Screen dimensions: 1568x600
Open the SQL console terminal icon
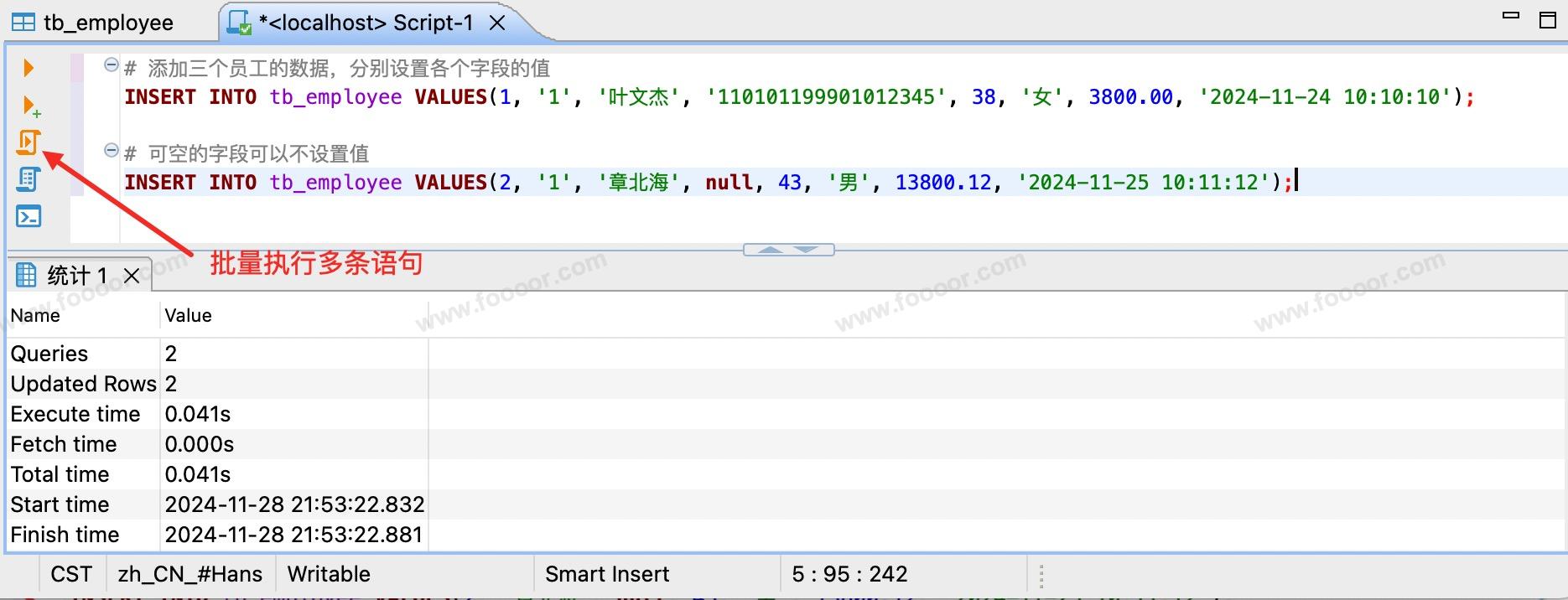pos(29,217)
